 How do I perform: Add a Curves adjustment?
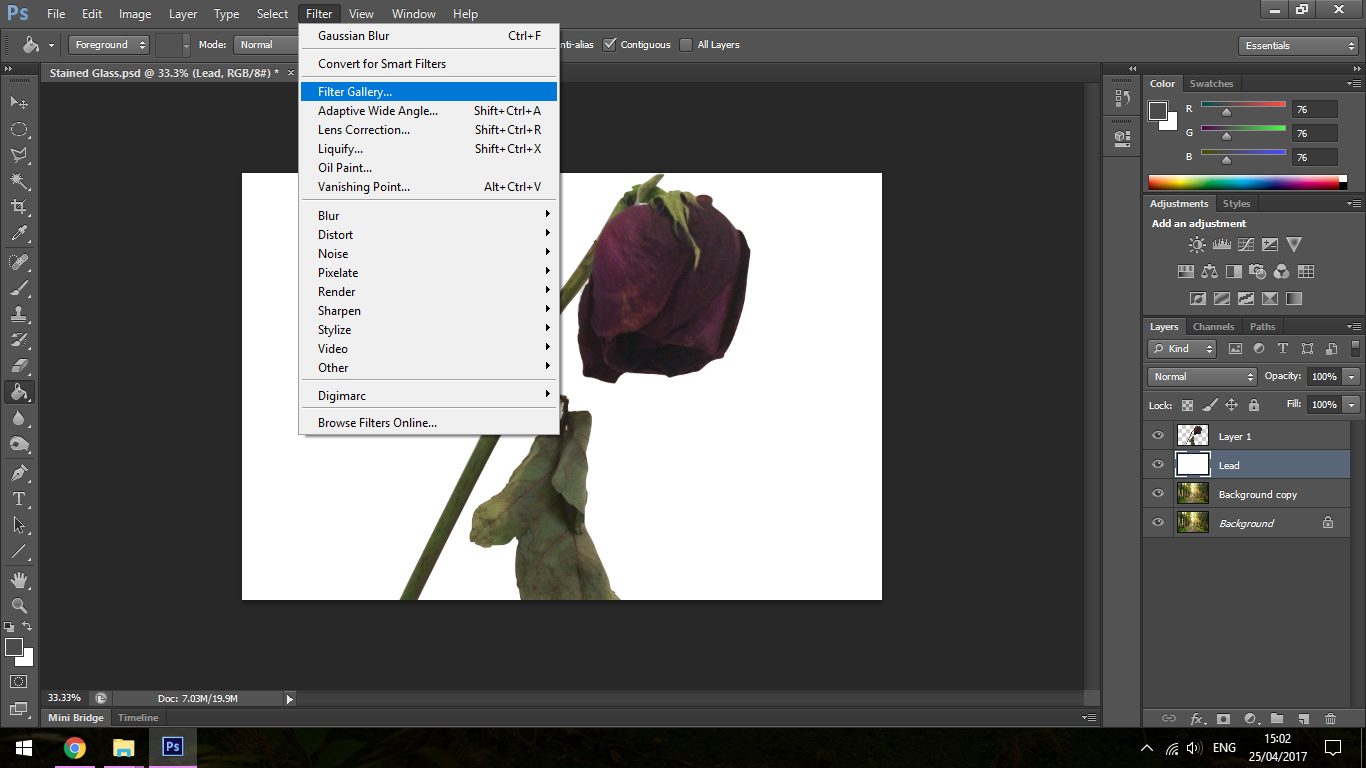[x=1245, y=244]
